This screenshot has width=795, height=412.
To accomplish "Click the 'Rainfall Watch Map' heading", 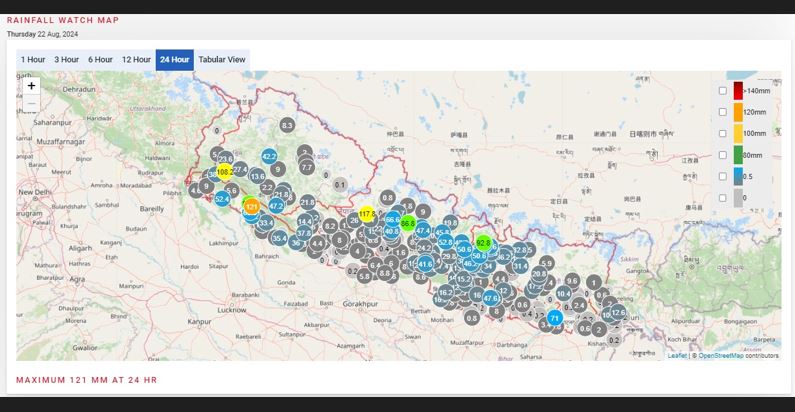I will pyautogui.click(x=63, y=20).
